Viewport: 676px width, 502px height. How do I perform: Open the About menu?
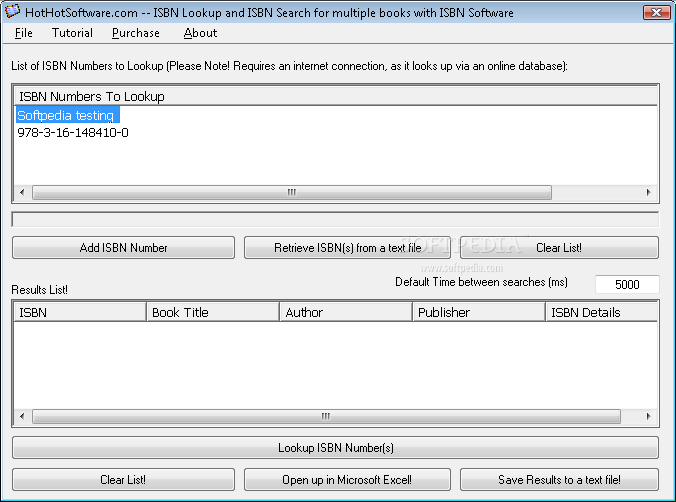click(x=200, y=33)
